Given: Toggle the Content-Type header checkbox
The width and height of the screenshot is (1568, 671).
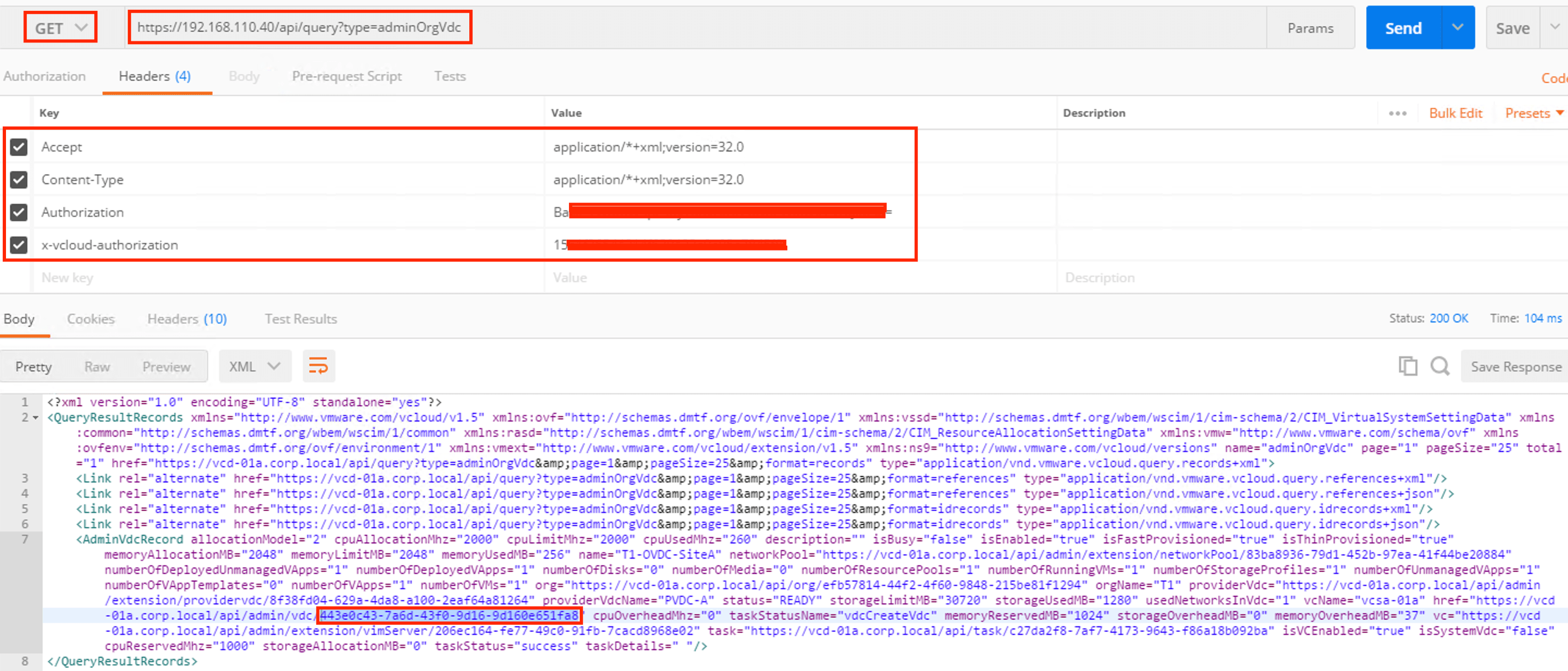Looking at the screenshot, I should (19, 180).
